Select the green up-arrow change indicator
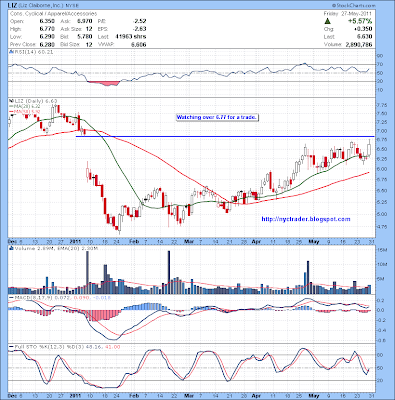The image size is (395, 400). (327, 21)
